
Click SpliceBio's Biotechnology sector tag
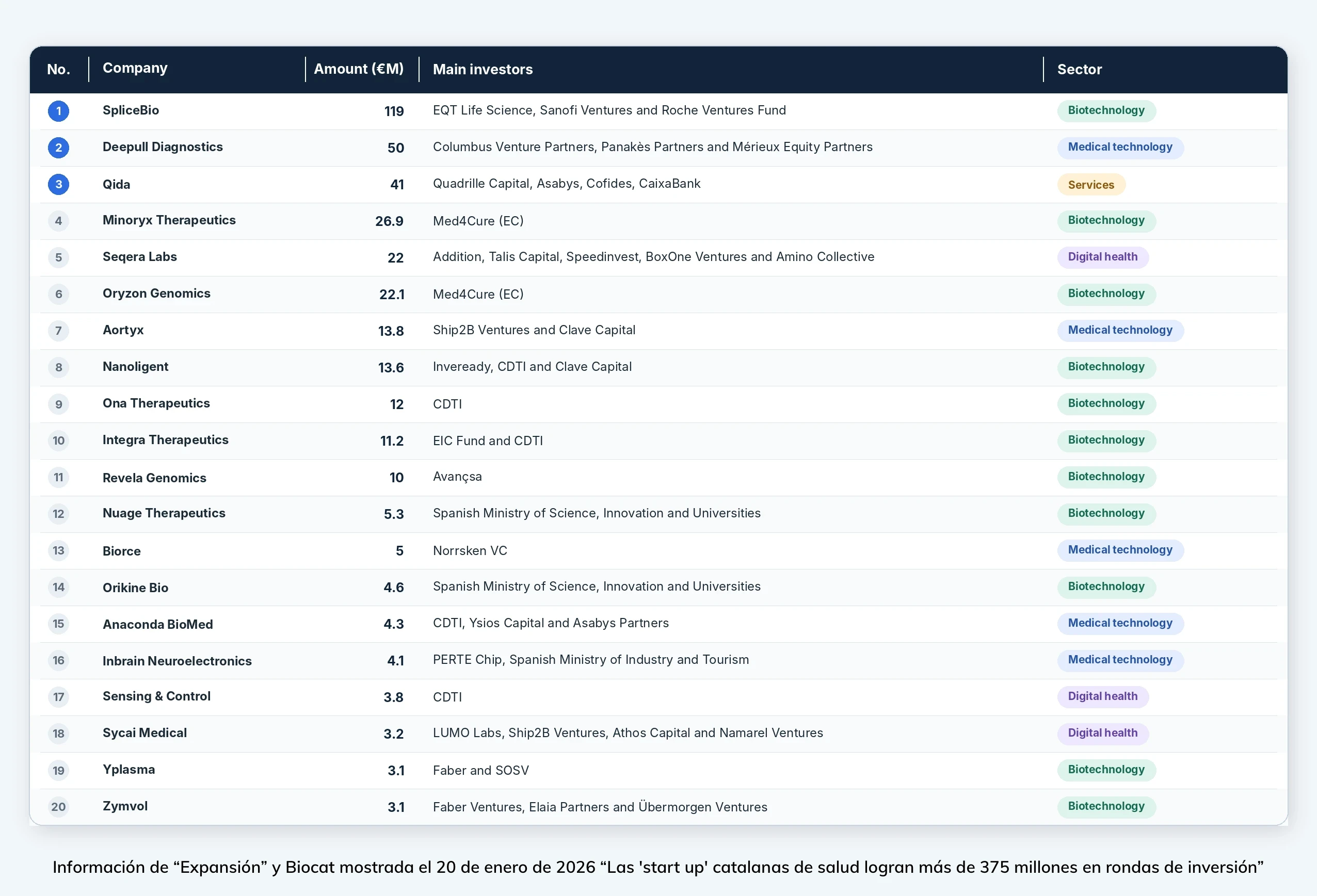[x=1106, y=110]
